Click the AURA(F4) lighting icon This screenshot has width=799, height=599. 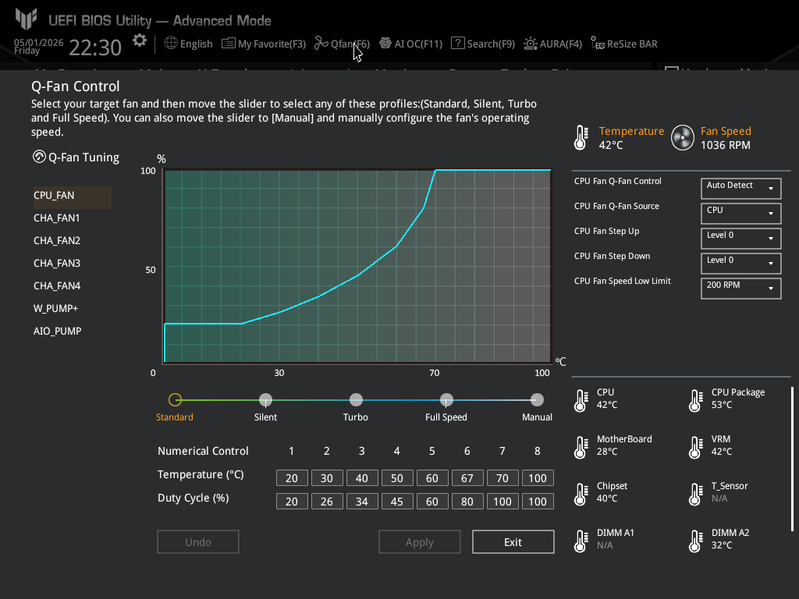click(530, 44)
